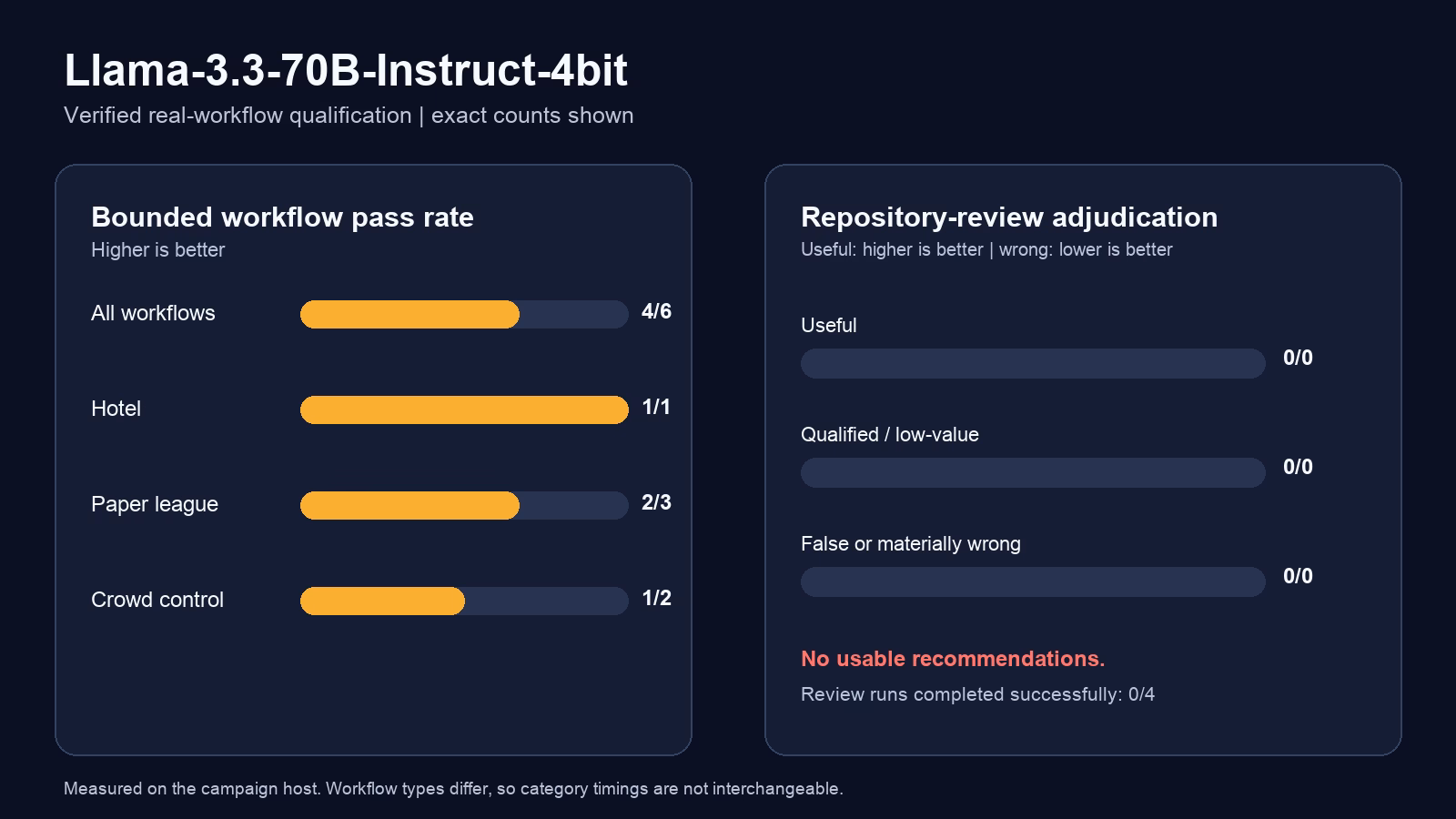Viewport: 1456px width, 819px height.
Task: Select the Qualified / low-value bar
Action: (x=1033, y=472)
